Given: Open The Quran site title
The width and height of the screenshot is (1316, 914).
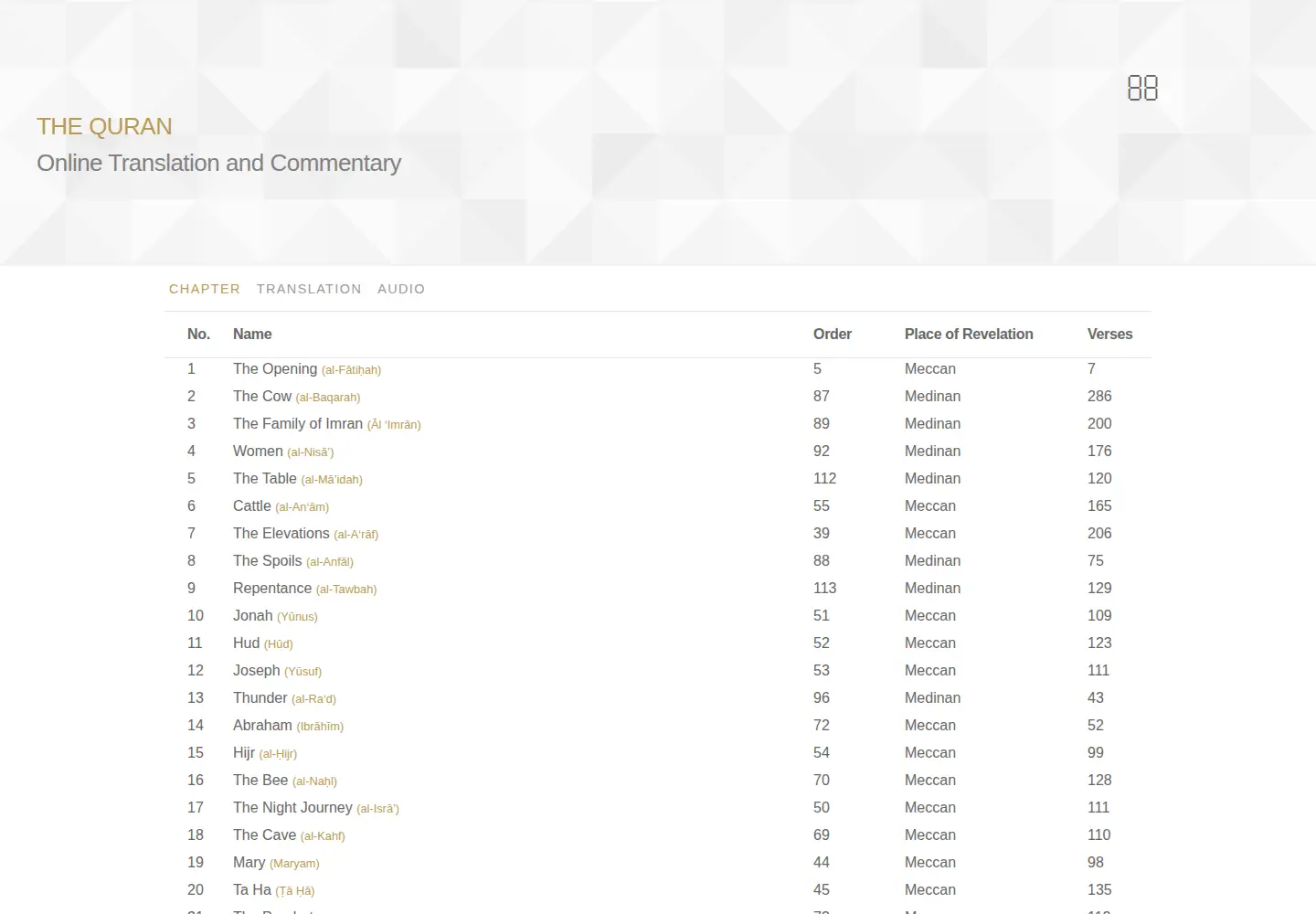Looking at the screenshot, I should pos(104,126).
